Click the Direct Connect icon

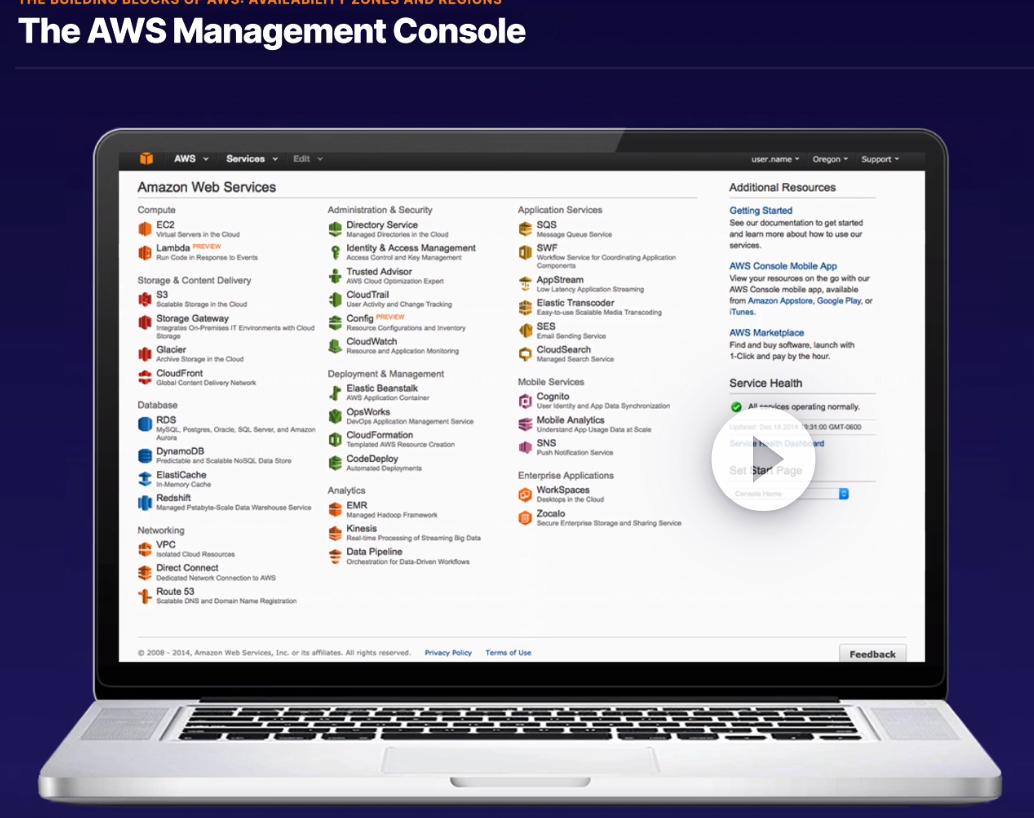point(145,573)
